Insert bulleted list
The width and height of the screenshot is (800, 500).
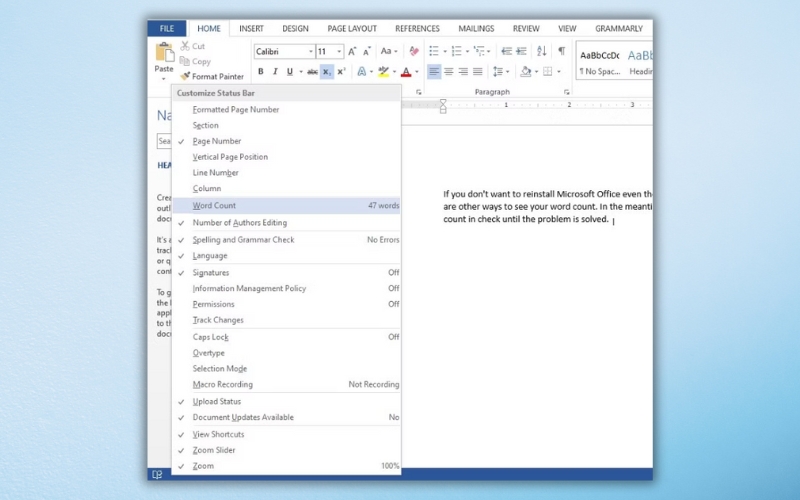pos(434,51)
